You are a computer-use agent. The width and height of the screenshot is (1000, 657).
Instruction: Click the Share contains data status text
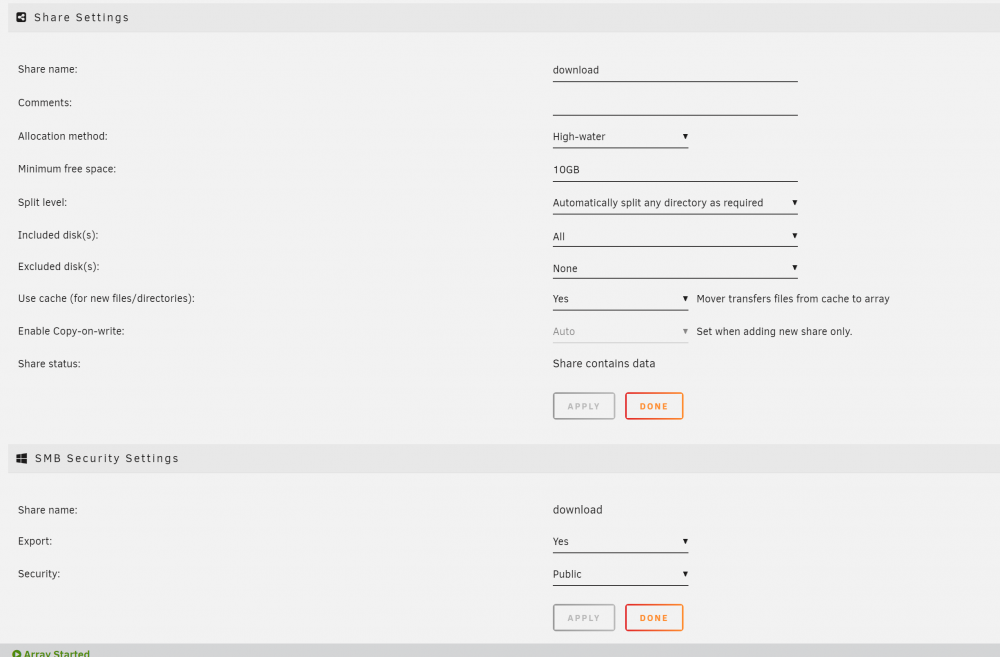tap(604, 364)
